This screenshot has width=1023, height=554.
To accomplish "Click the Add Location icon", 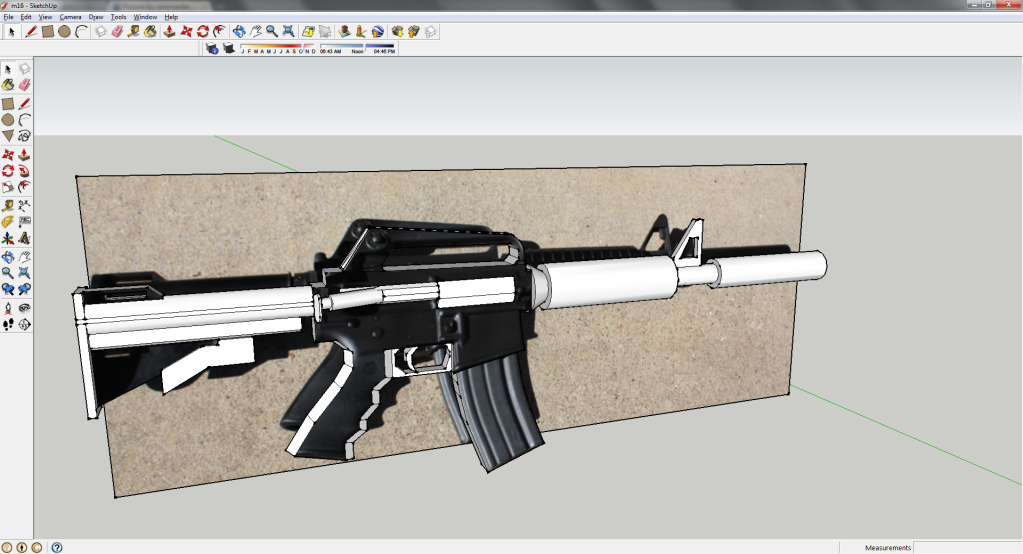I will (x=308, y=31).
